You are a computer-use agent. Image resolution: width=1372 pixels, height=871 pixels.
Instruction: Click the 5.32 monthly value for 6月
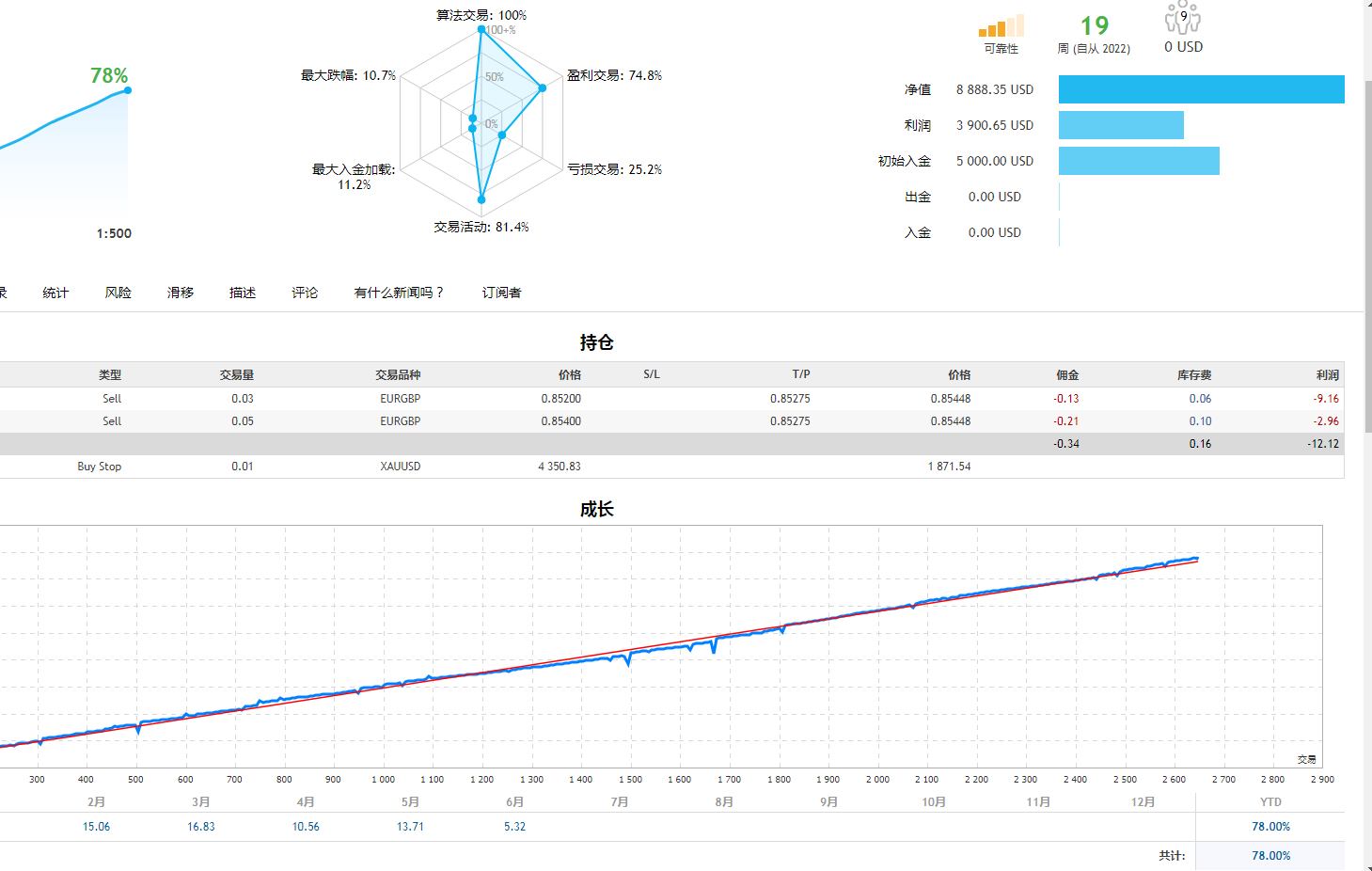pyautogui.click(x=514, y=827)
